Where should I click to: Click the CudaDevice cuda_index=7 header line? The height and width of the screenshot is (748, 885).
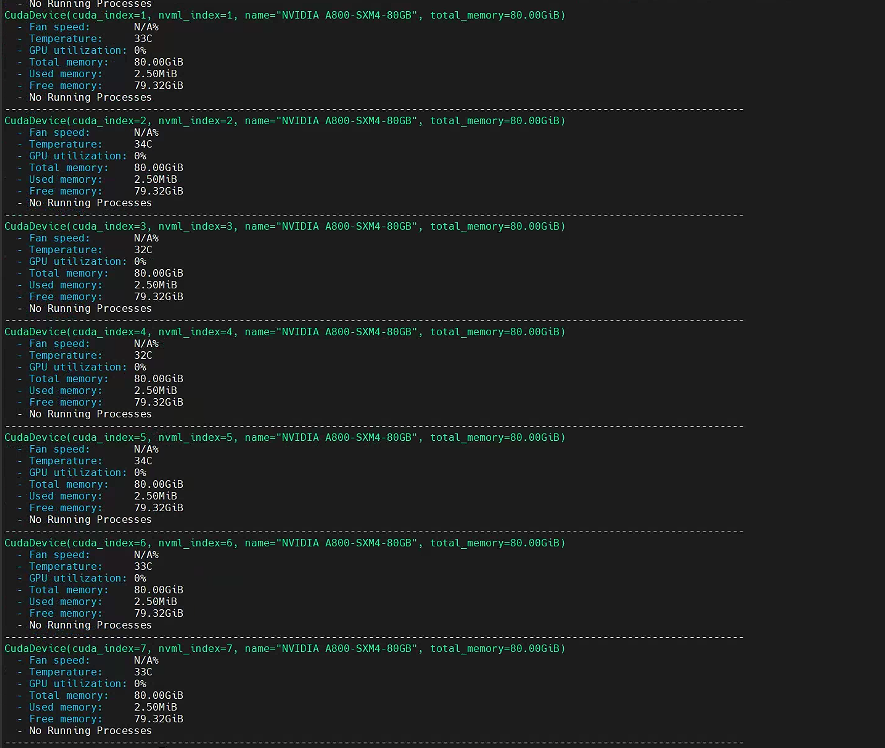pyautogui.click(x=284, y=649)
